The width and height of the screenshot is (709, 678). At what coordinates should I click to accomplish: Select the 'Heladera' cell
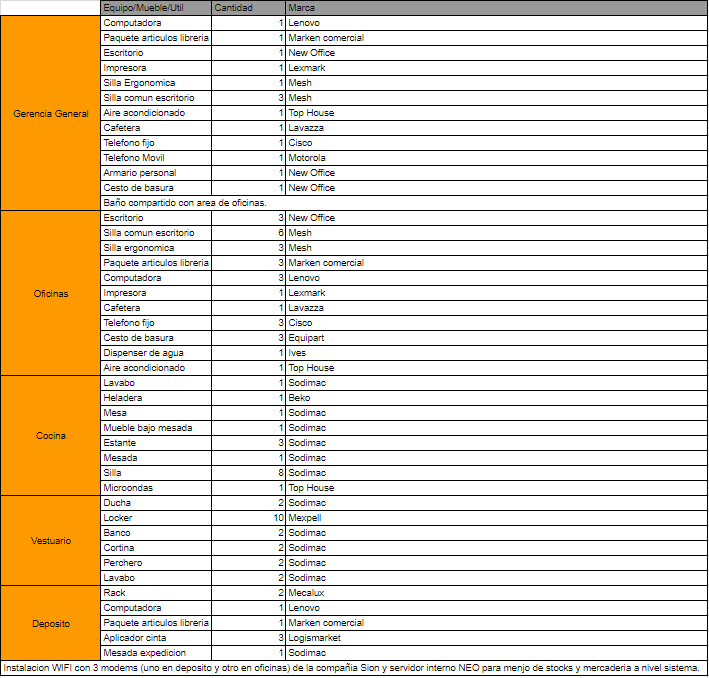156,398
